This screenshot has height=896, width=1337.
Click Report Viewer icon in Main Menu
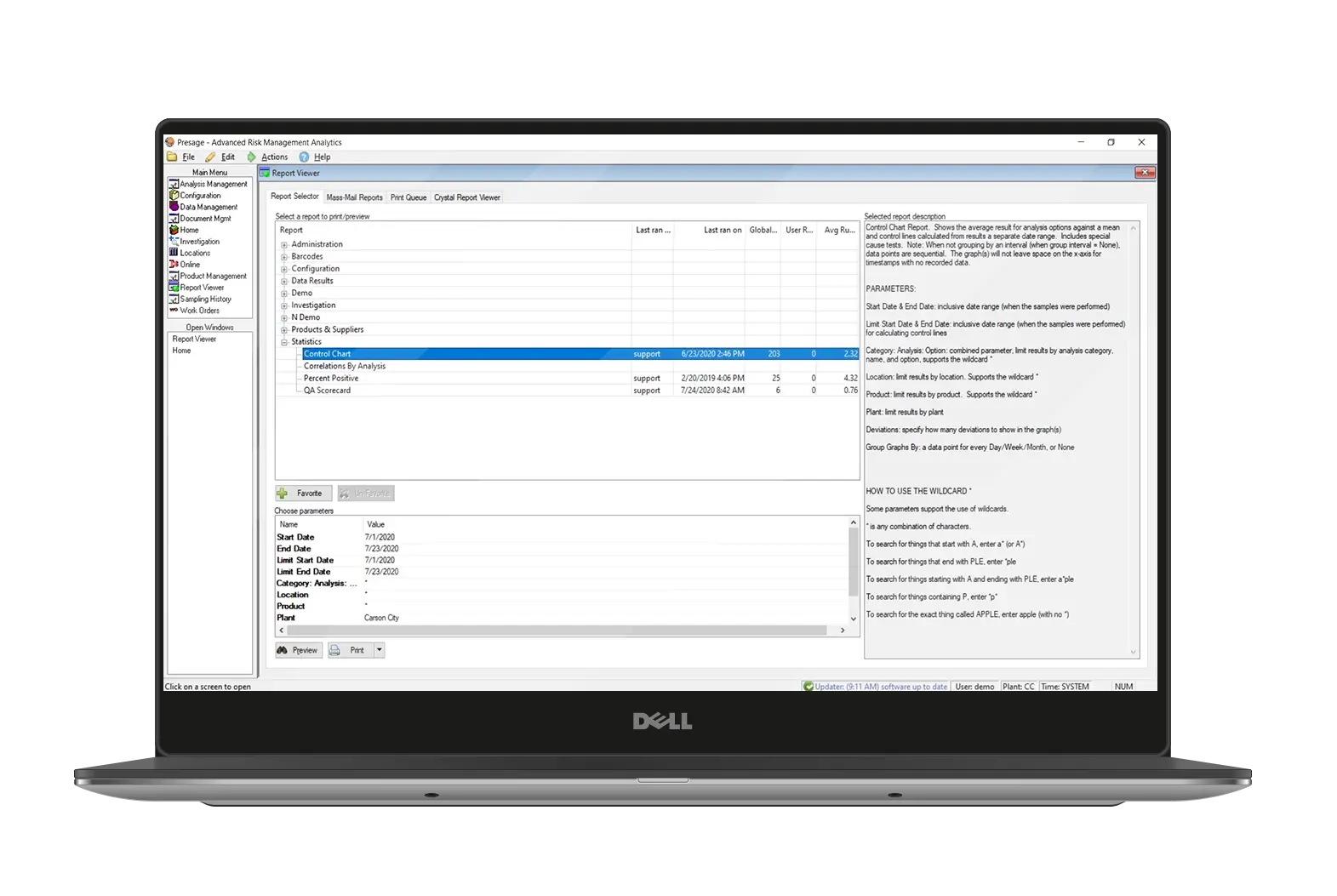coord(174,288)
